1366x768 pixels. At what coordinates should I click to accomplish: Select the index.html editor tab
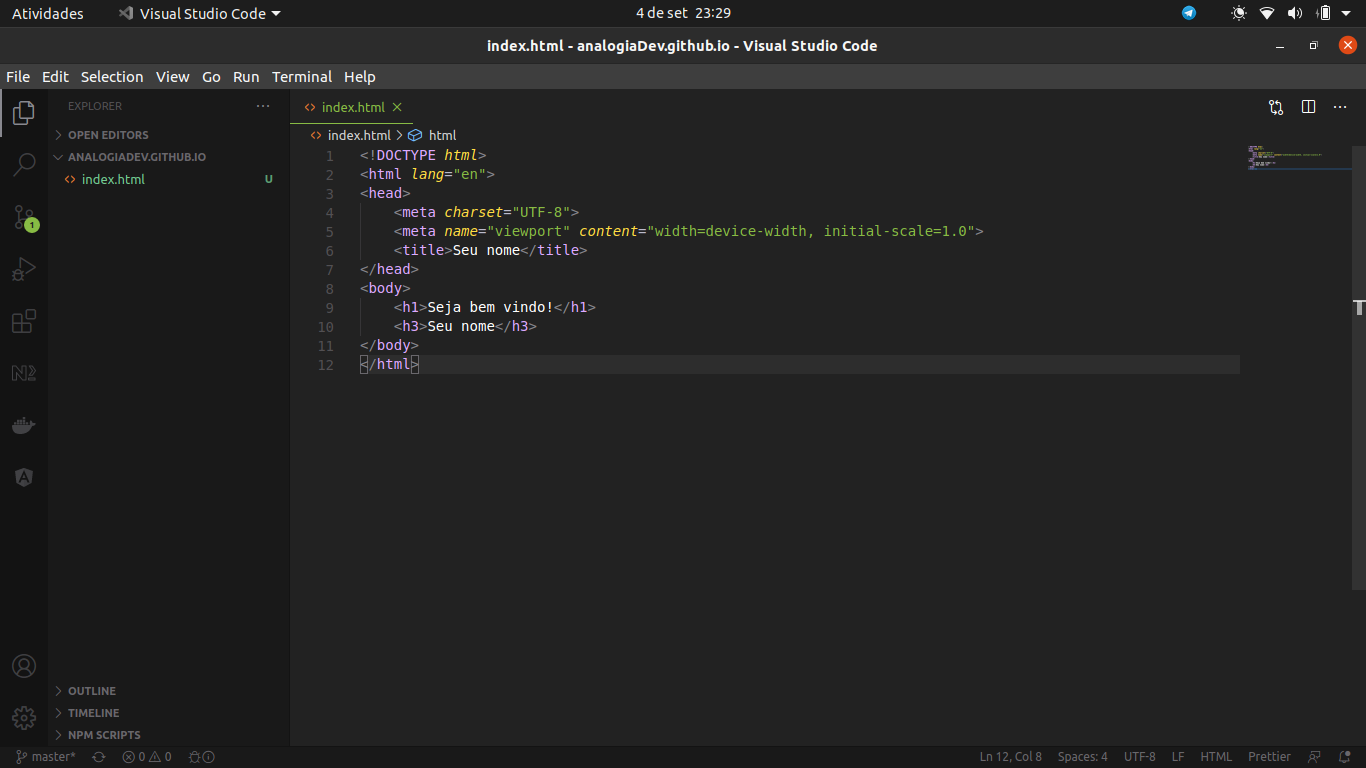click(x=351, y=107)
